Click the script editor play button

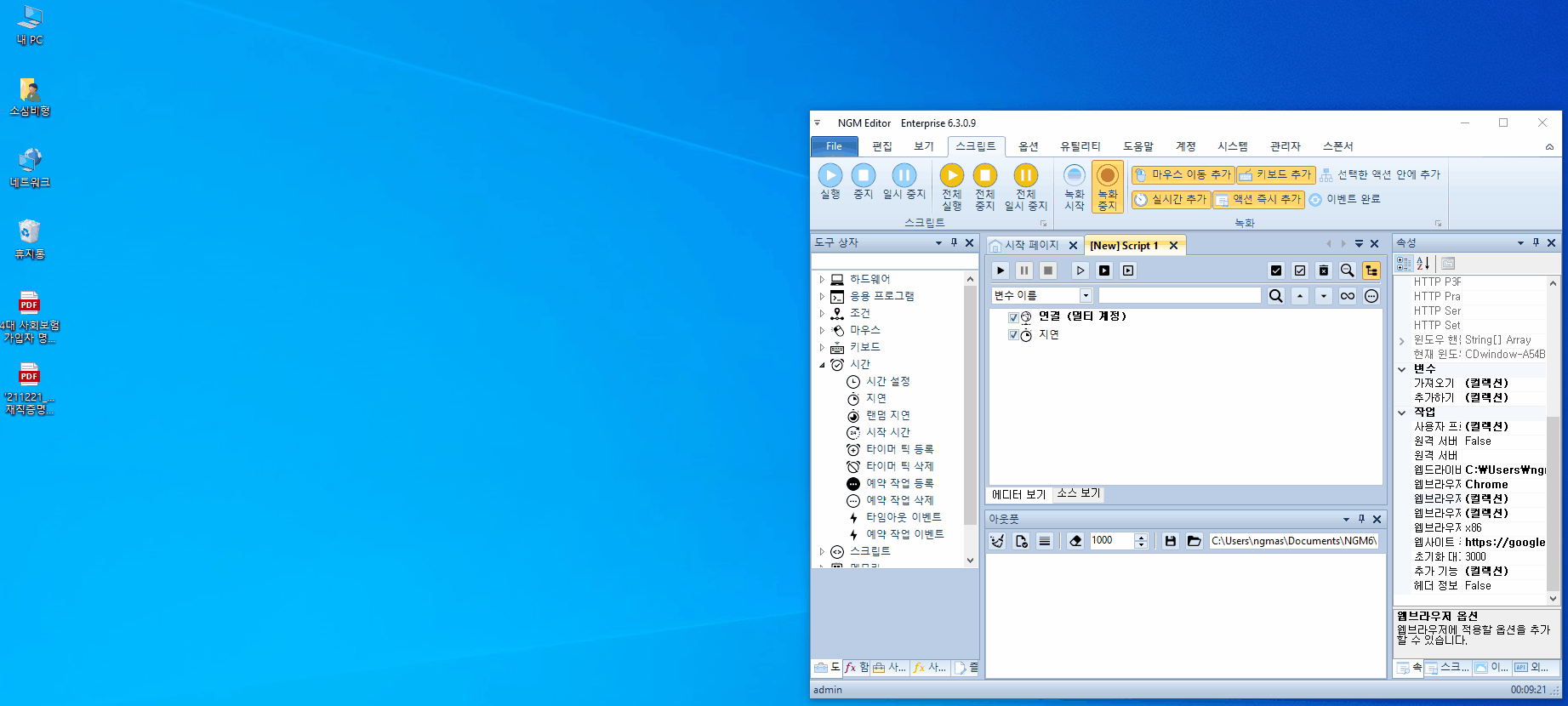(x=1001, y=270)
